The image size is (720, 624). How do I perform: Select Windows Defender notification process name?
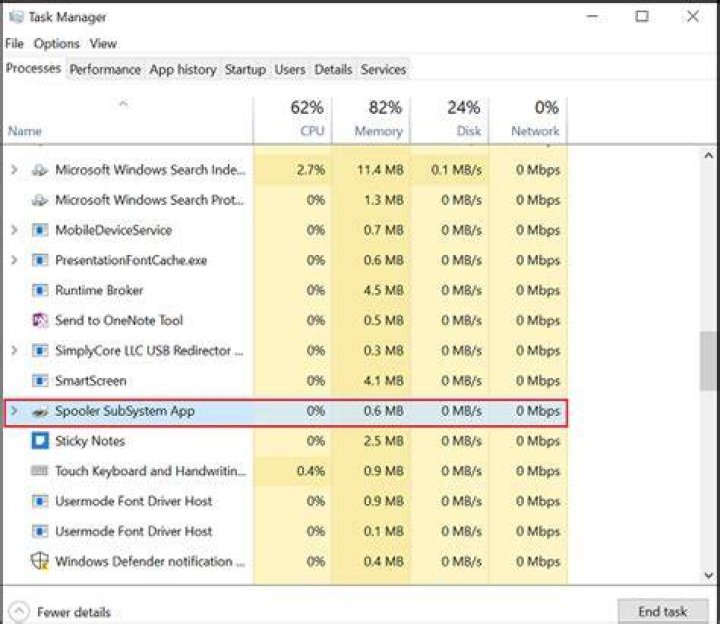pos(150,562)
